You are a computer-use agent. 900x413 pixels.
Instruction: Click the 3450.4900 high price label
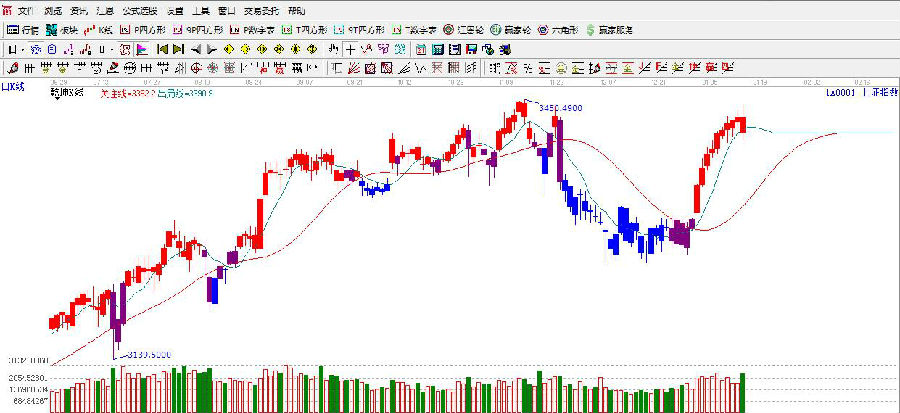tap(561, 106)
